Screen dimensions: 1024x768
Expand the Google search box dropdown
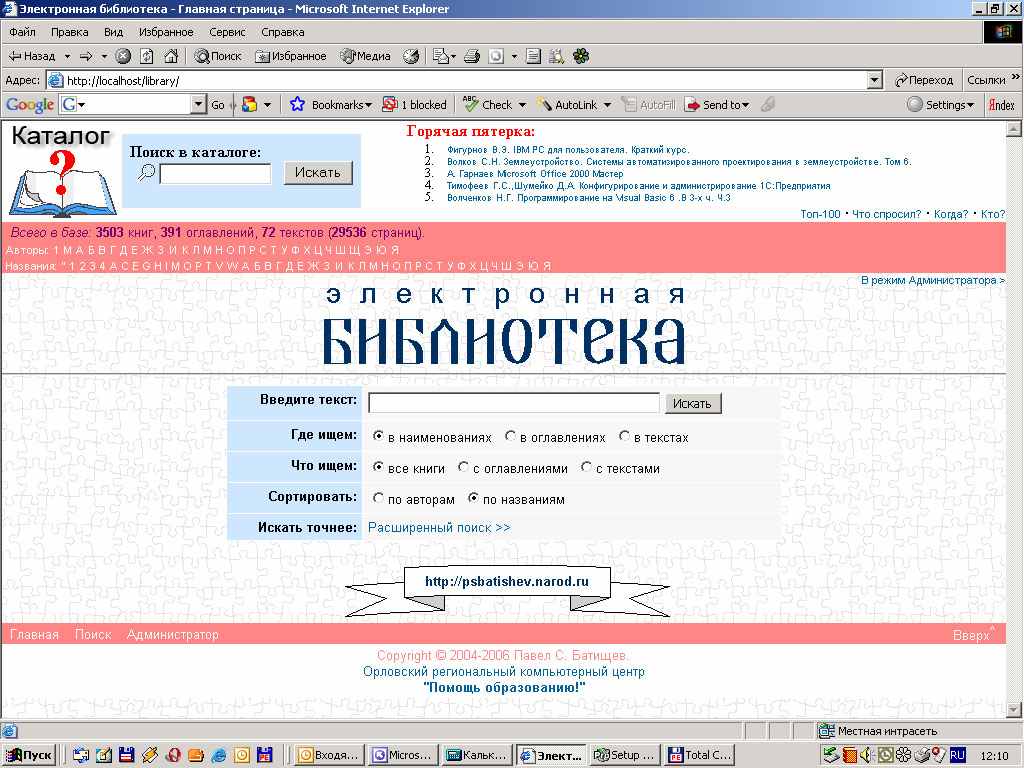pos(199,104)
